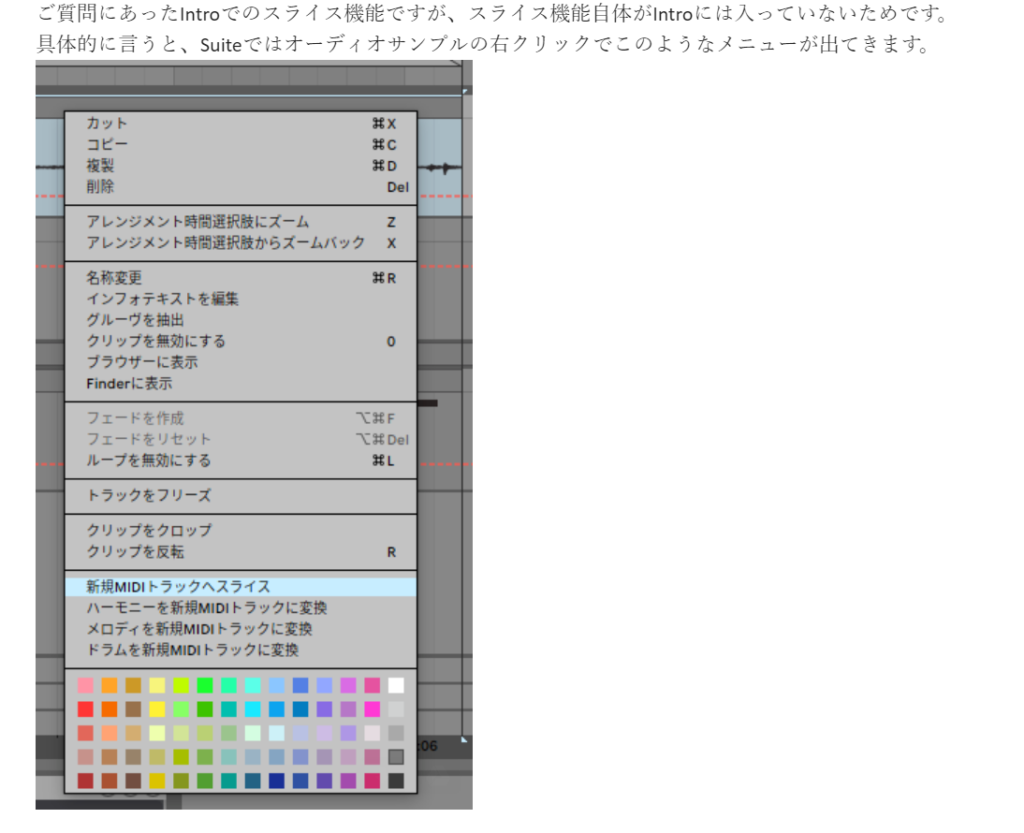Choose ドラムを新規MIDIトラックに変換
The height and width of the screenshot is (833, 1024).
pyautogui.click(x=193, y=650)
